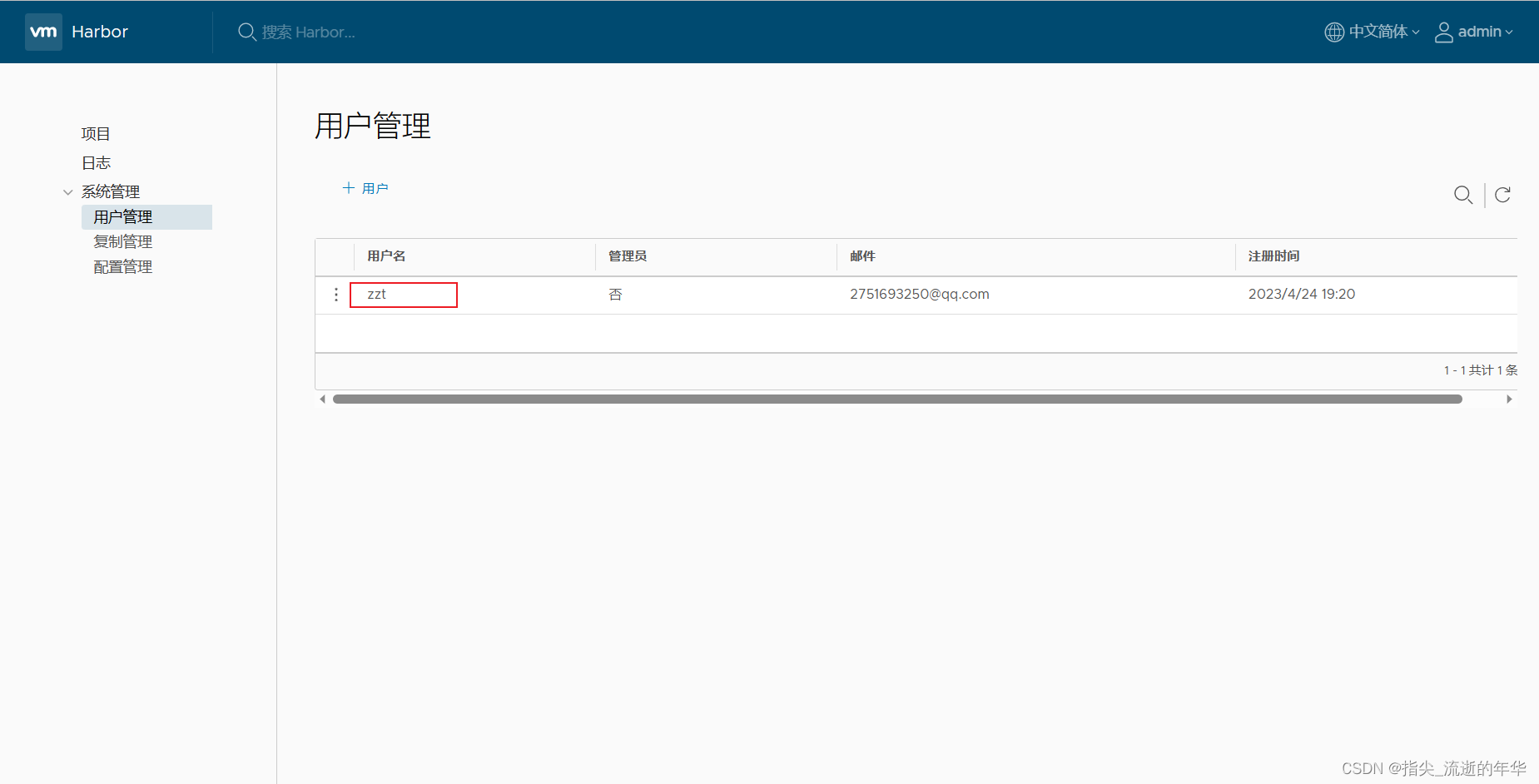1539x784 pixels.
Task: Click the 用户管理 page heading
Action: pyautogui.click(x=373, y=127)
